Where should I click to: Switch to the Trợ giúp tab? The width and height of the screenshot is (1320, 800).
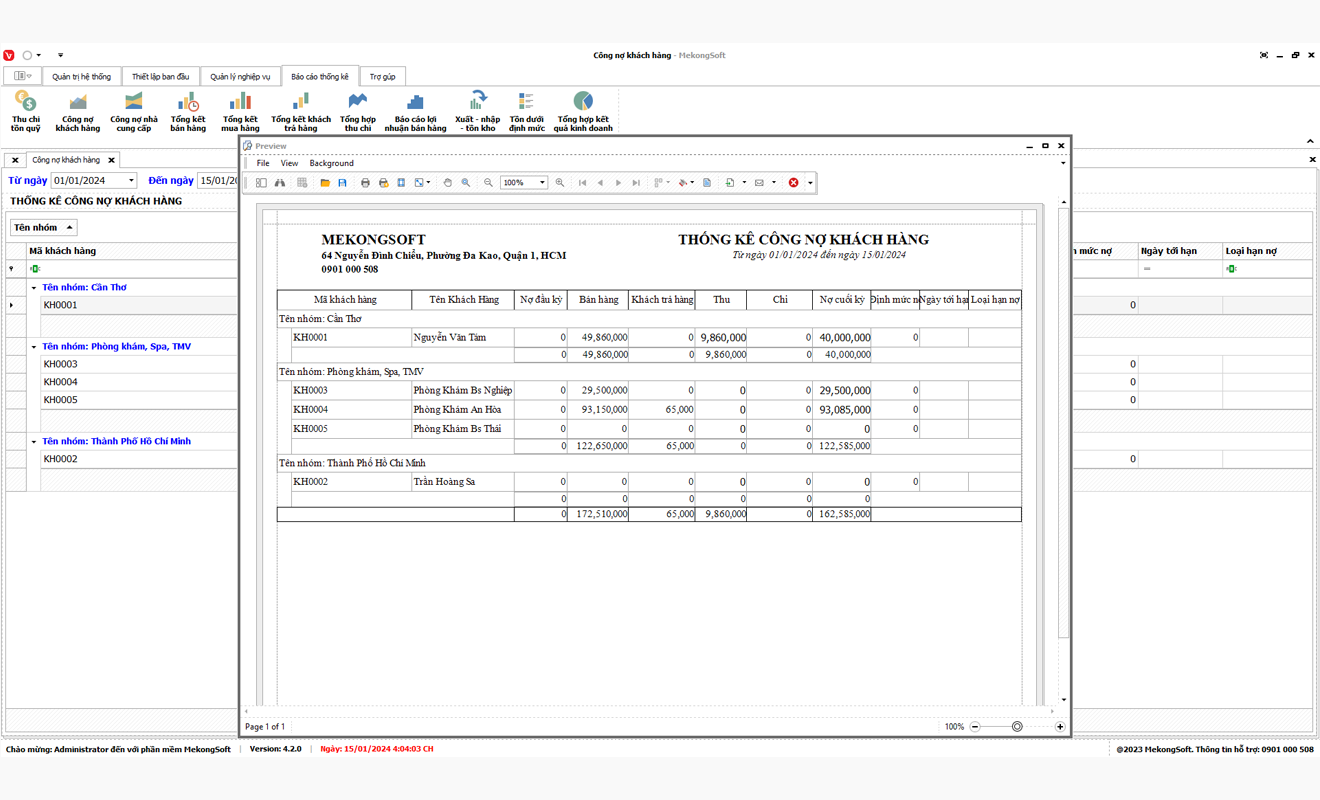pos(382,77)
